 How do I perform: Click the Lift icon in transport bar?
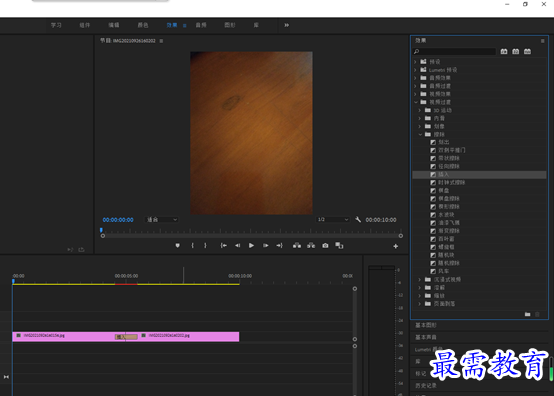tap(297, 246)
